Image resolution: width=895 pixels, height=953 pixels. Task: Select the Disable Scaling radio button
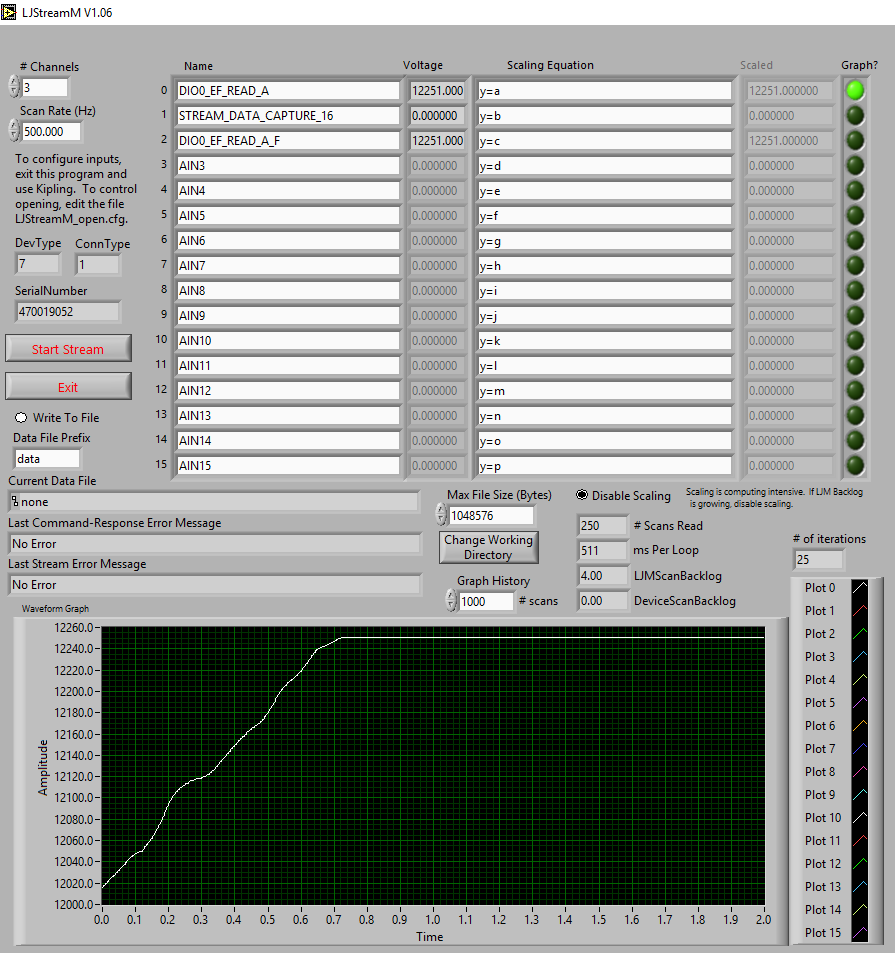581,495
